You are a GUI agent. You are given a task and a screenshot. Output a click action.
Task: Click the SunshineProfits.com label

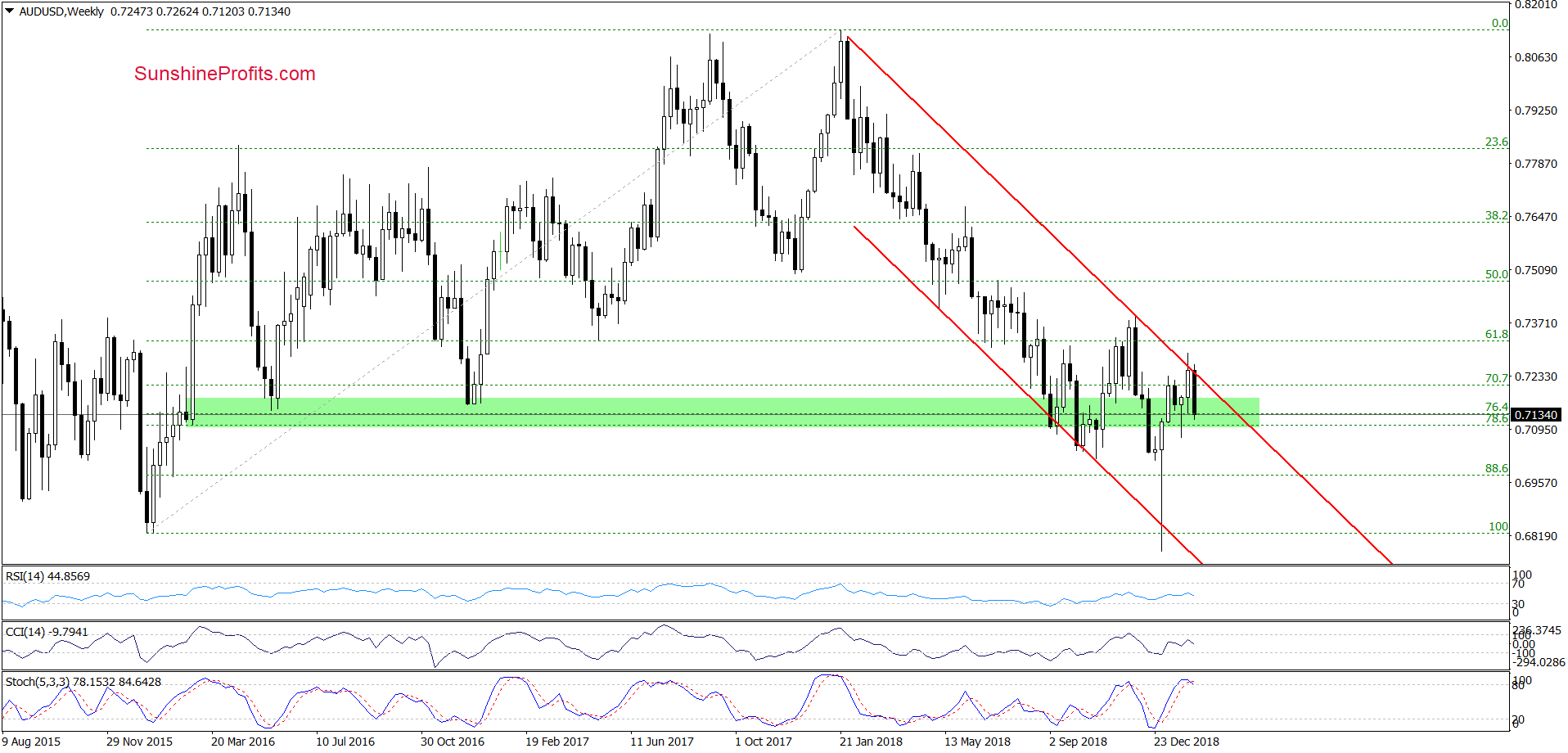(x=225, y=74)
